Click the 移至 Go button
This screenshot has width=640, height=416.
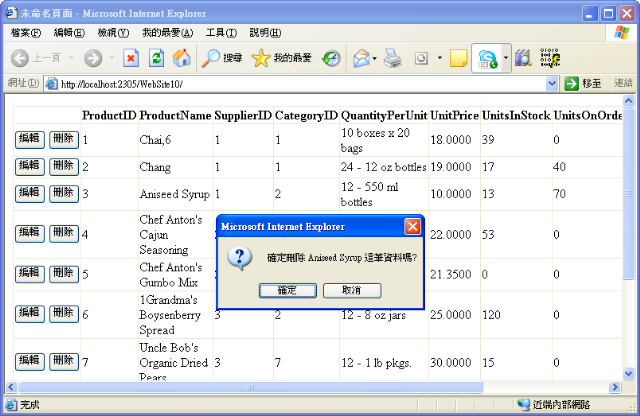click(x=583, y=84)
